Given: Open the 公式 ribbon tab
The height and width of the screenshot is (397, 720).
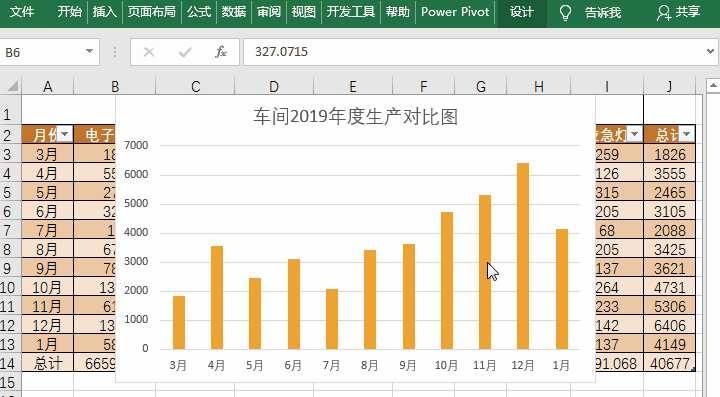Looking at the screenshot, I should tap(199, 11).
